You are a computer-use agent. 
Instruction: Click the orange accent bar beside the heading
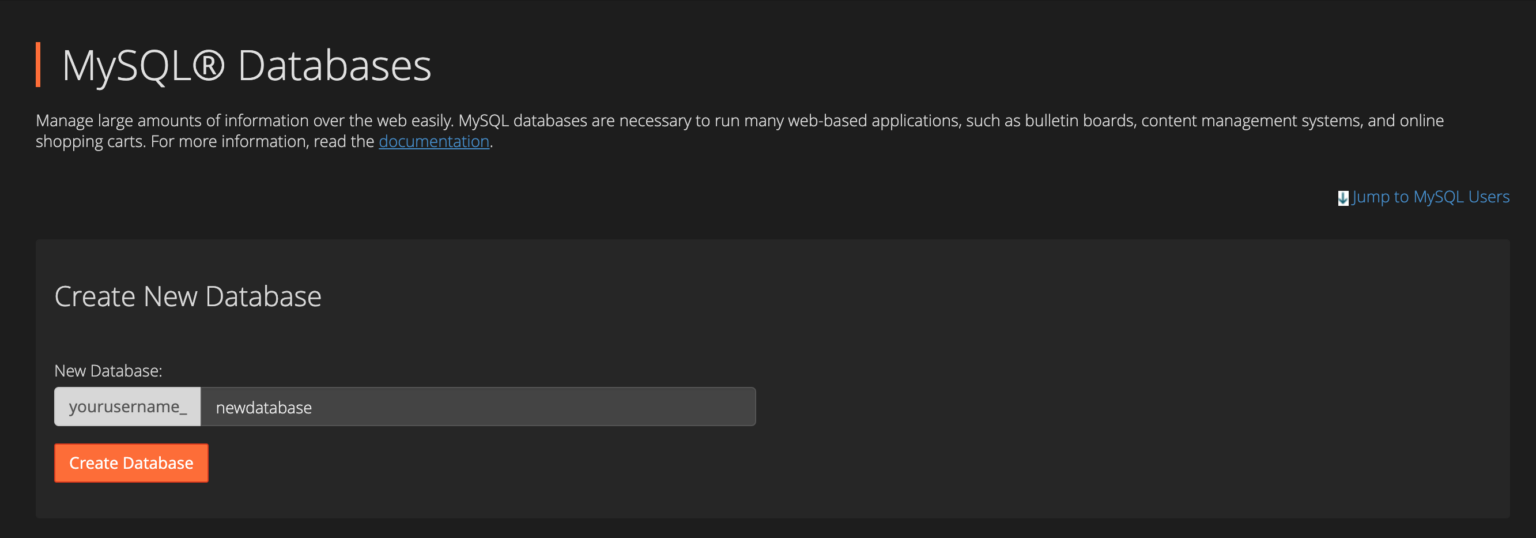(x=38, y=65)
